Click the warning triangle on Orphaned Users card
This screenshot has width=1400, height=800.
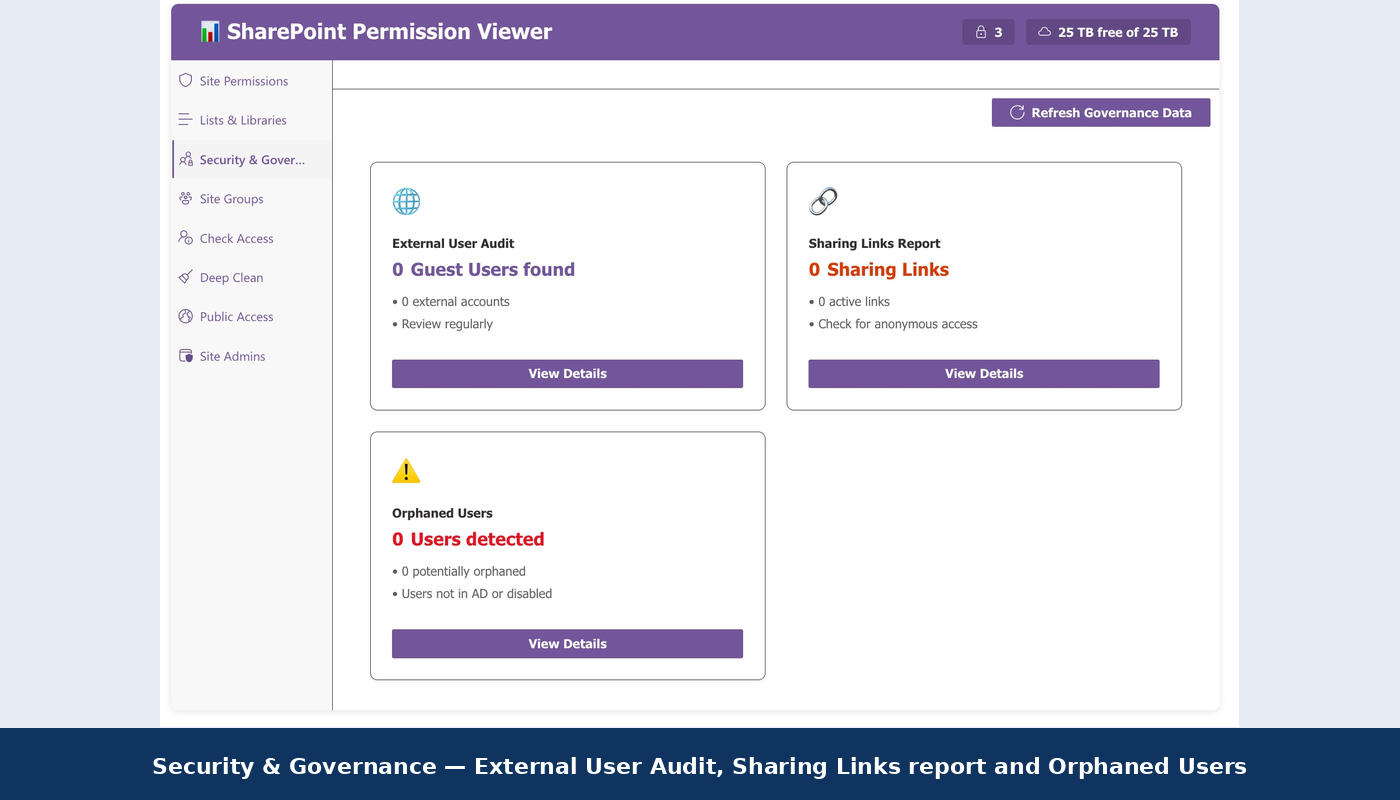pyautogui.click(x=406, y=470)
